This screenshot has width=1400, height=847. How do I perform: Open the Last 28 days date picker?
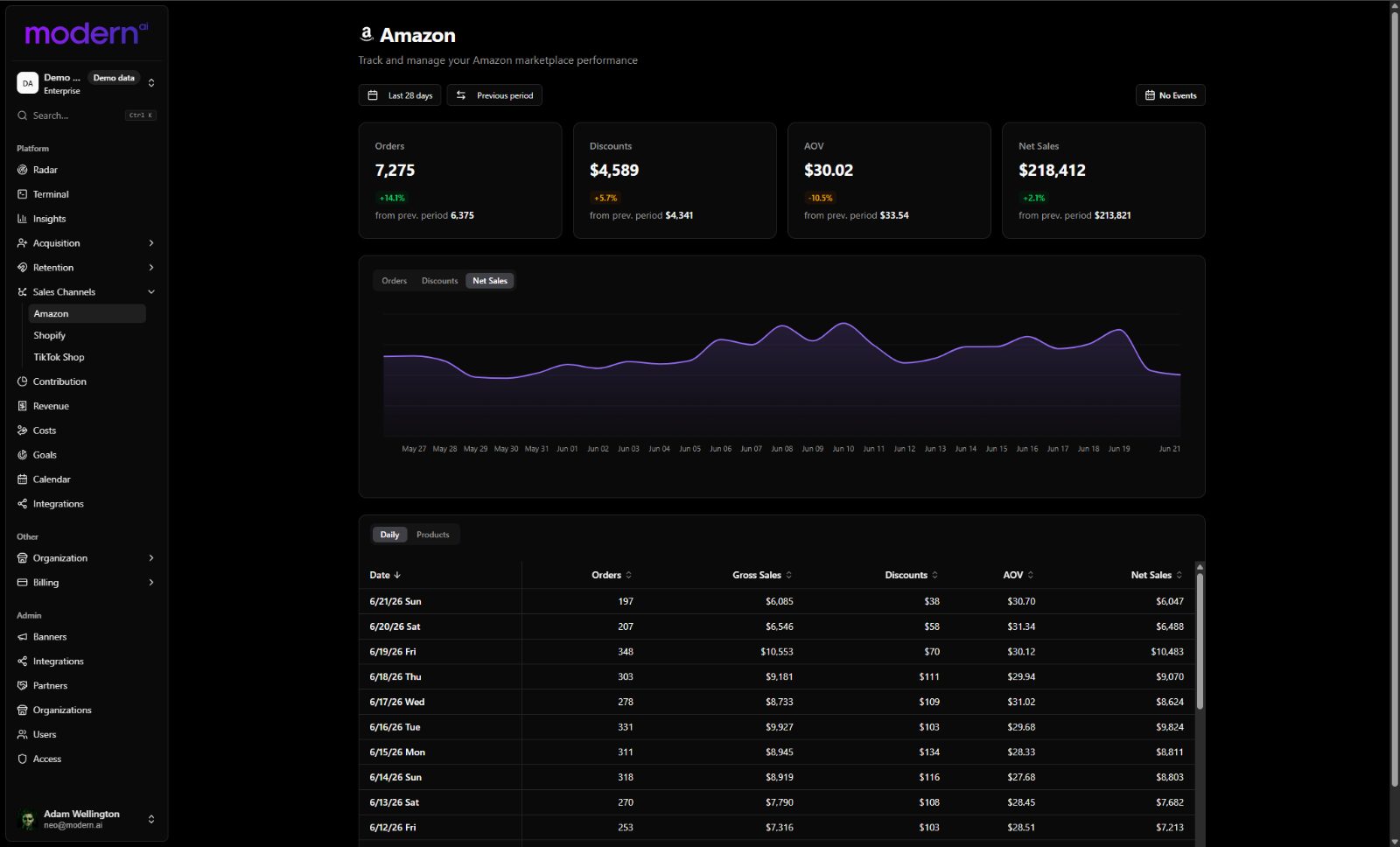coord(400,95)
